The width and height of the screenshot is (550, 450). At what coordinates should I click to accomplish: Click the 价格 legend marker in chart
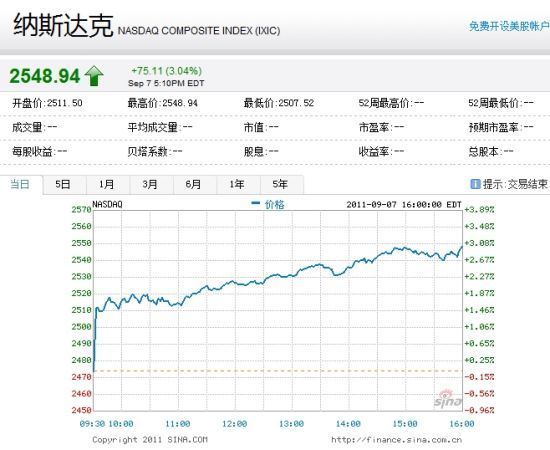[x=256, y=203]
